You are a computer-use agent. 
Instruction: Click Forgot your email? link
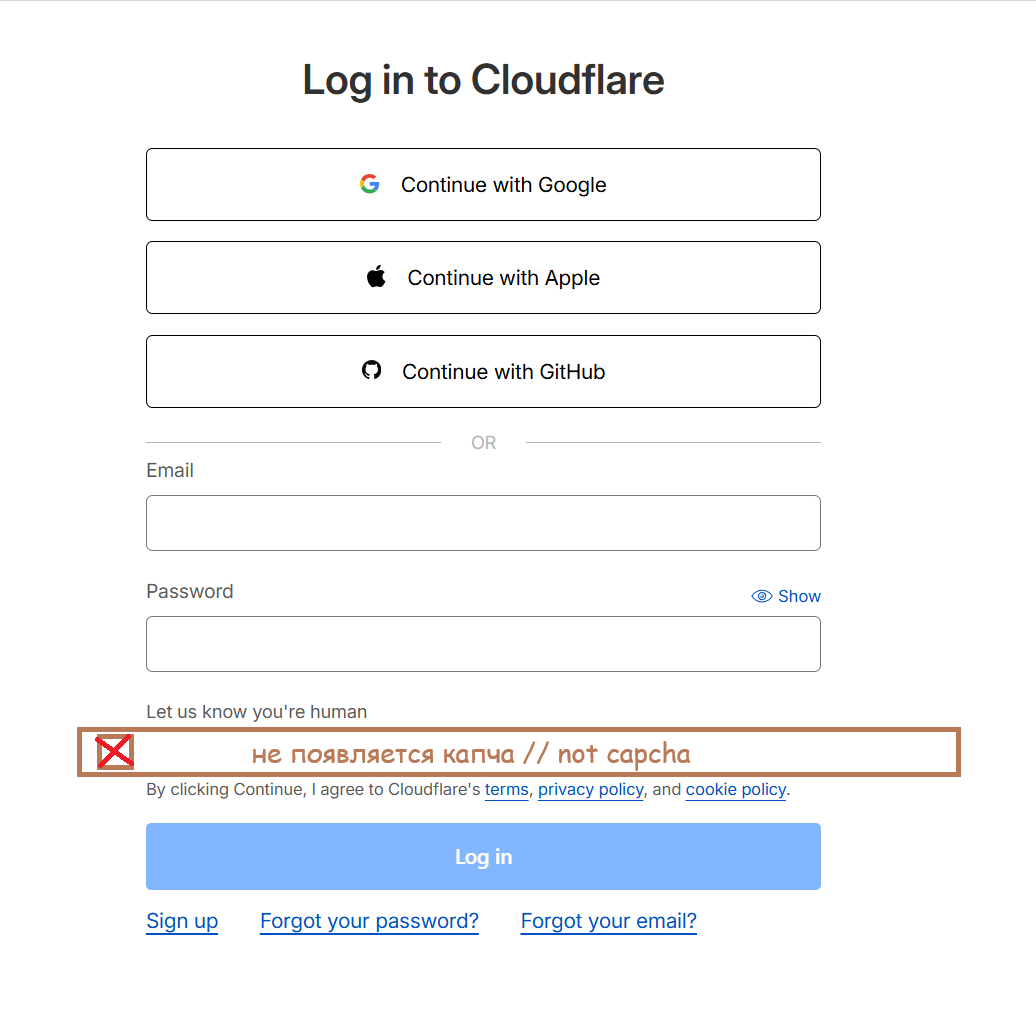click(x=608, y=921)
